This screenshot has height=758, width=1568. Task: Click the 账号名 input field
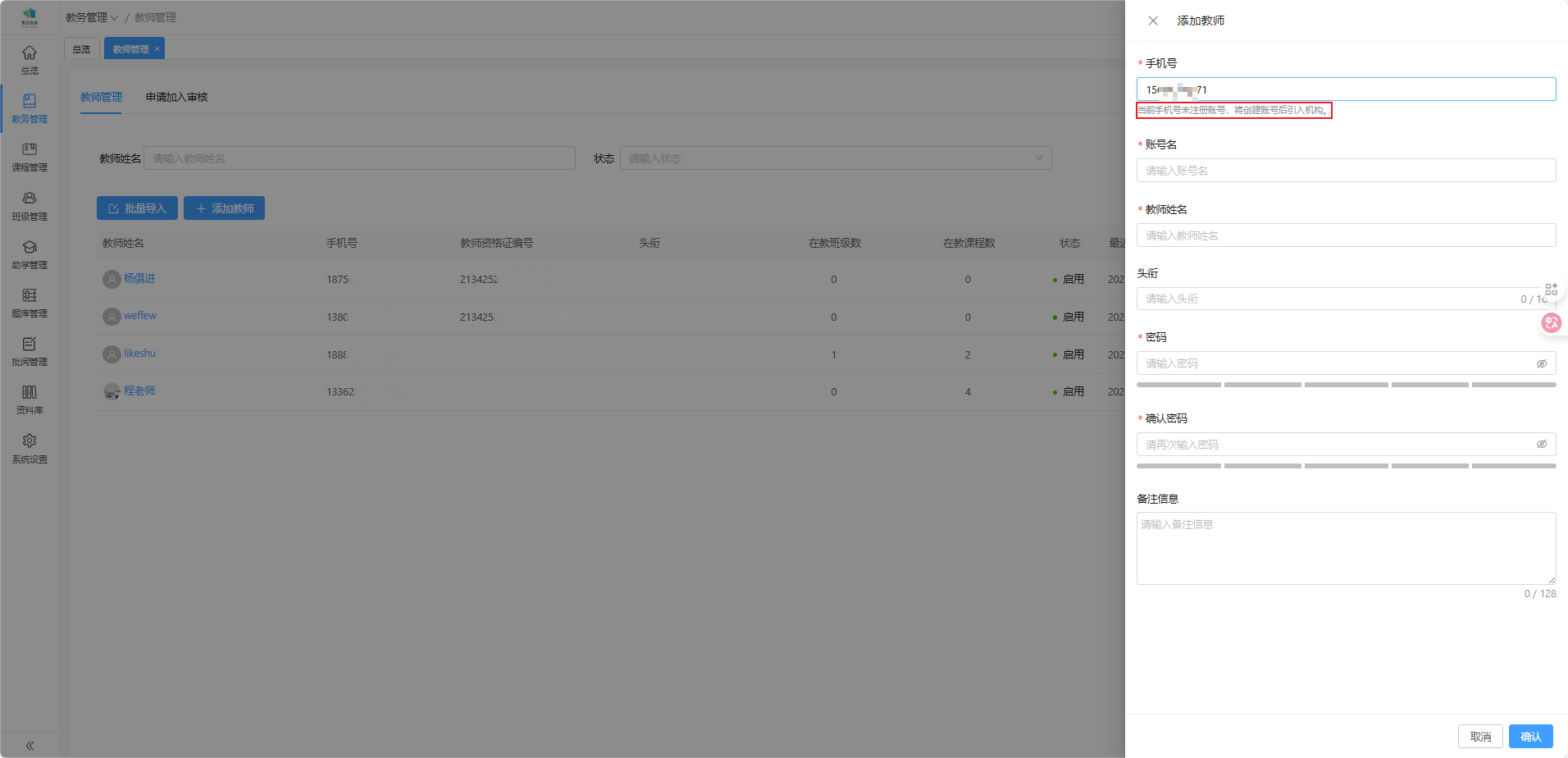point(1345,171)
